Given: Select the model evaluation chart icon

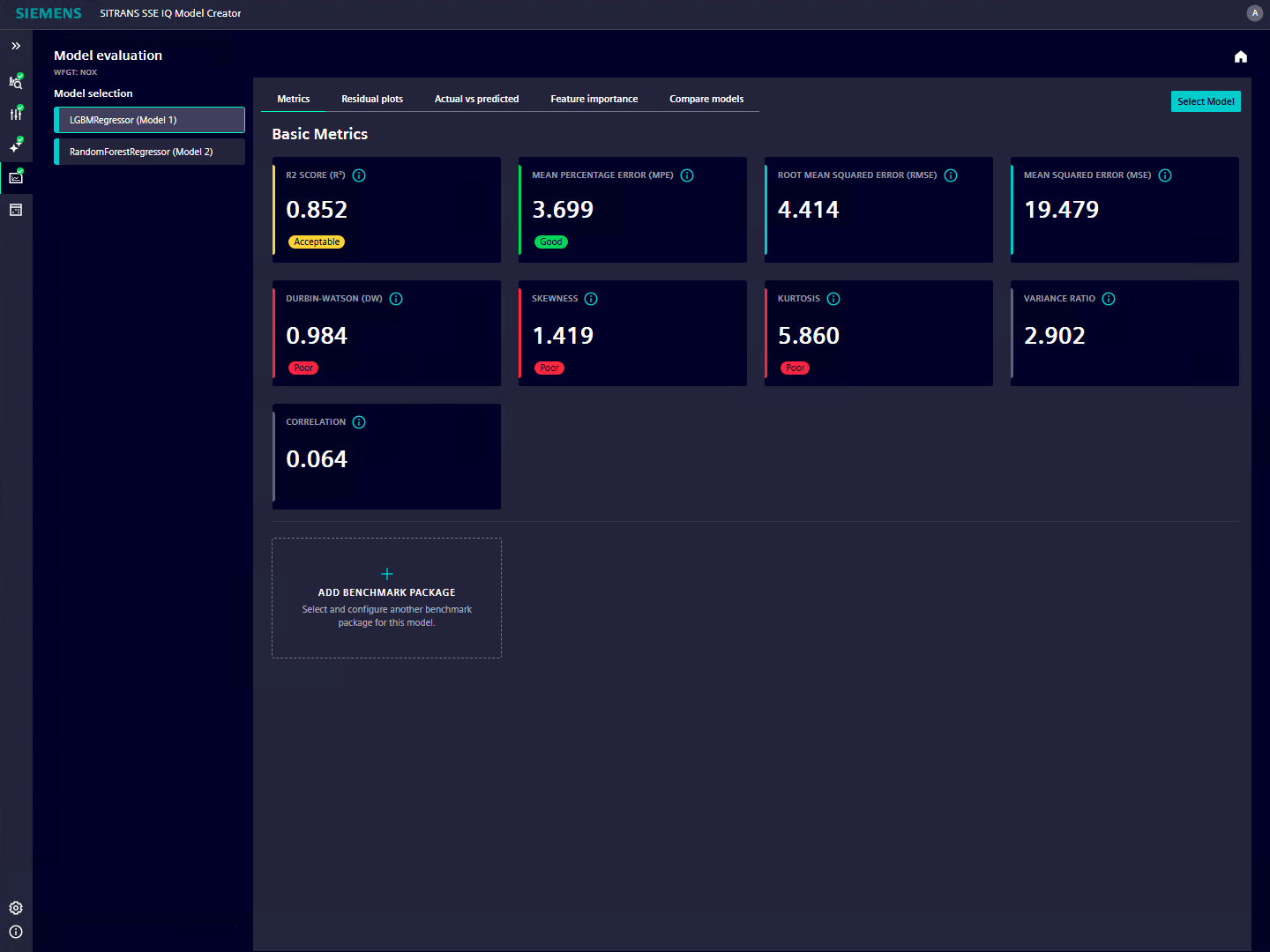Looking at the screenshot, I should 16,177.
